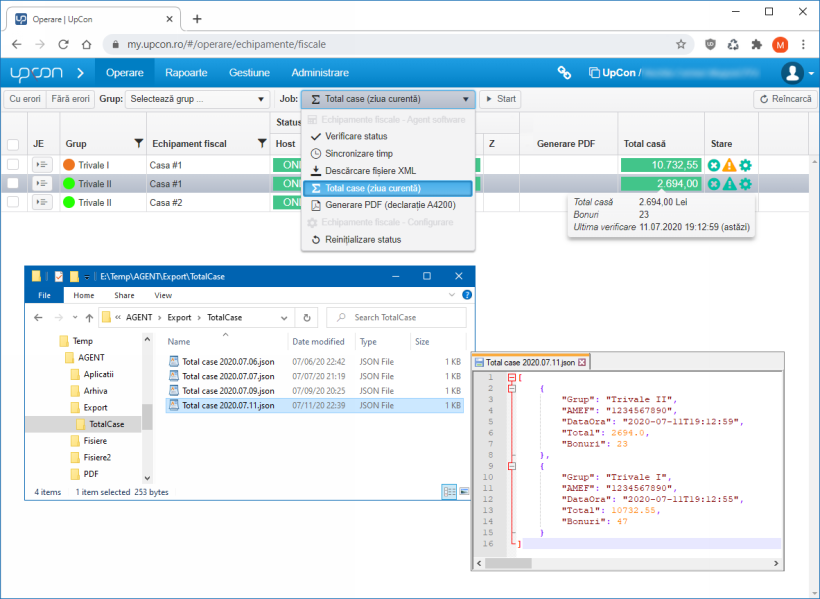Toggle the select-all checkbox in table header

click(13, 144)
